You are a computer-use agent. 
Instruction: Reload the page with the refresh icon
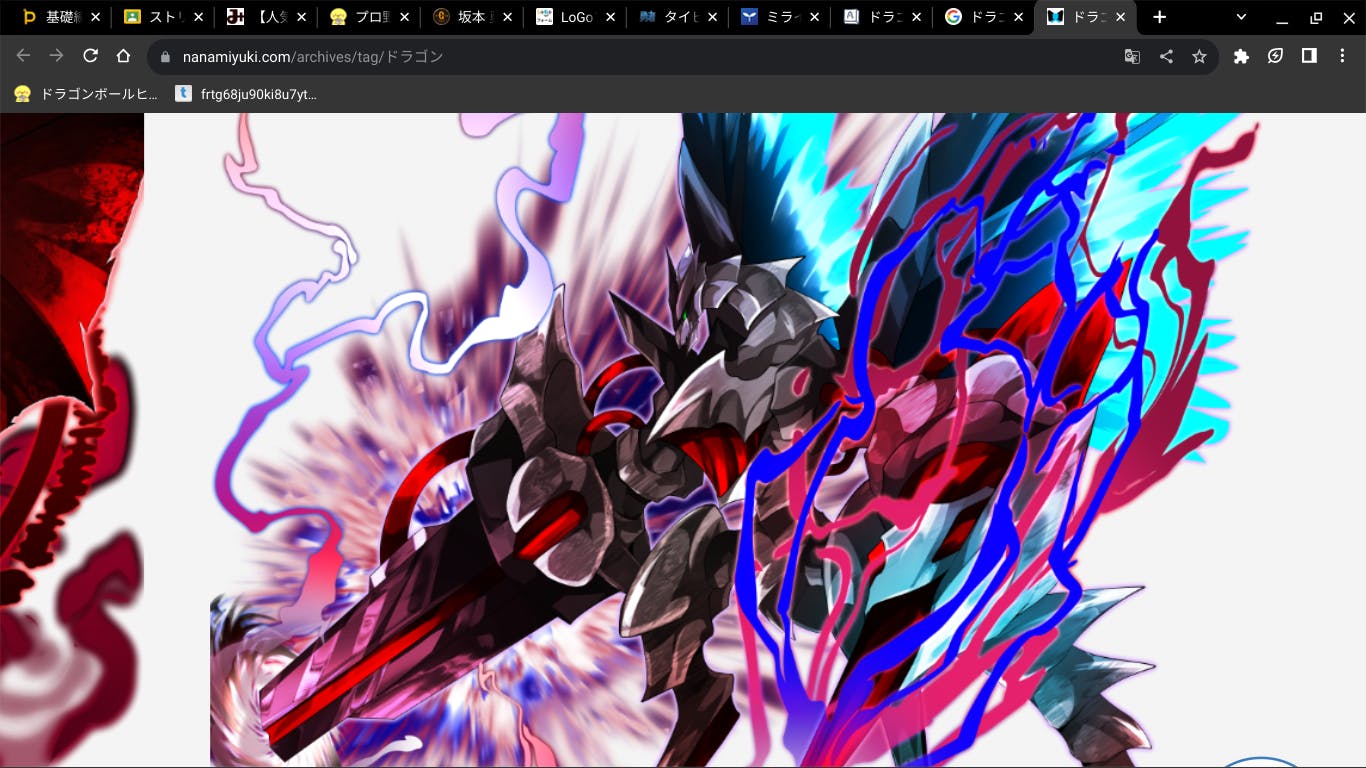pos(90,56)
